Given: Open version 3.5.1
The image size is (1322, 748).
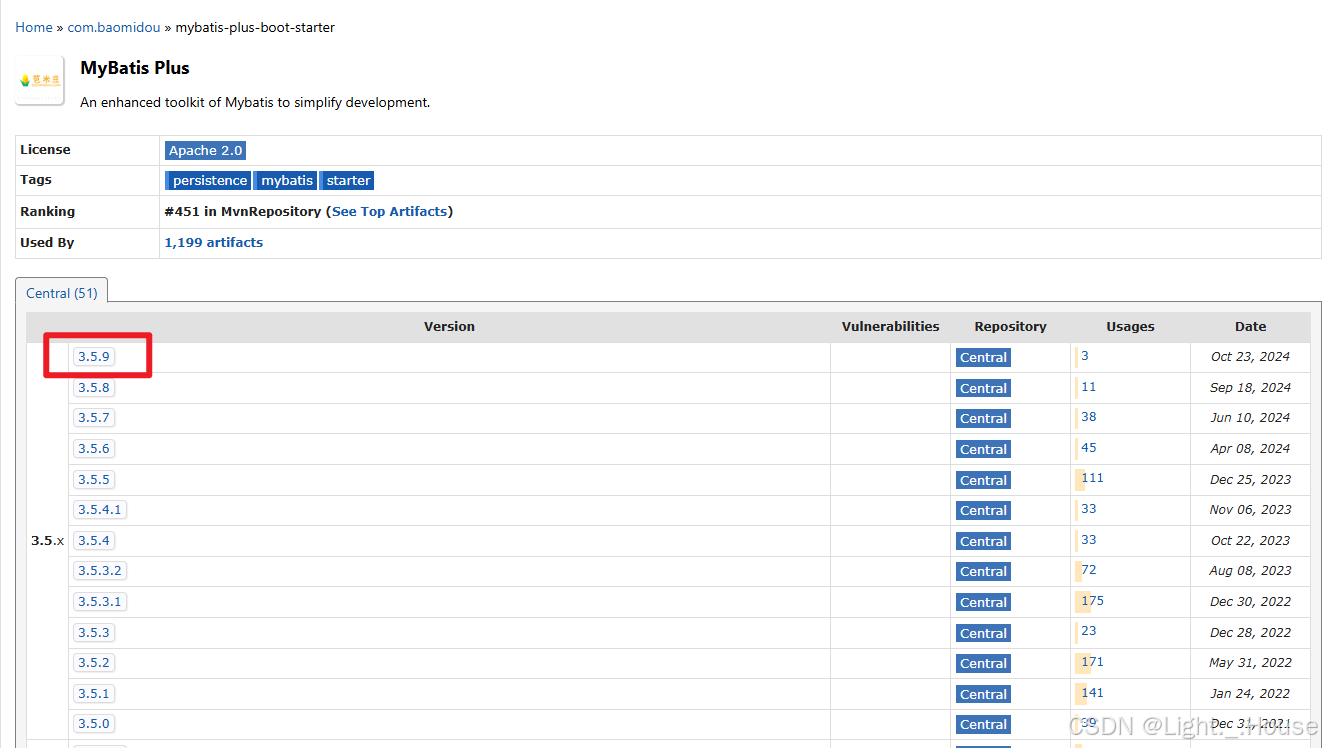Looking at the screenshot, I should 94,694.
